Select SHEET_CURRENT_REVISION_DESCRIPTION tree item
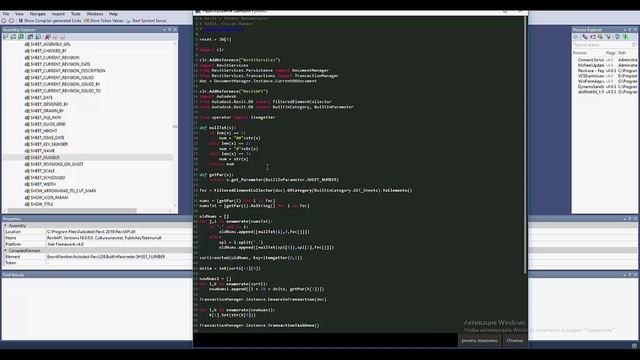Screen dimensions: 640x360 tap(68, 71)
